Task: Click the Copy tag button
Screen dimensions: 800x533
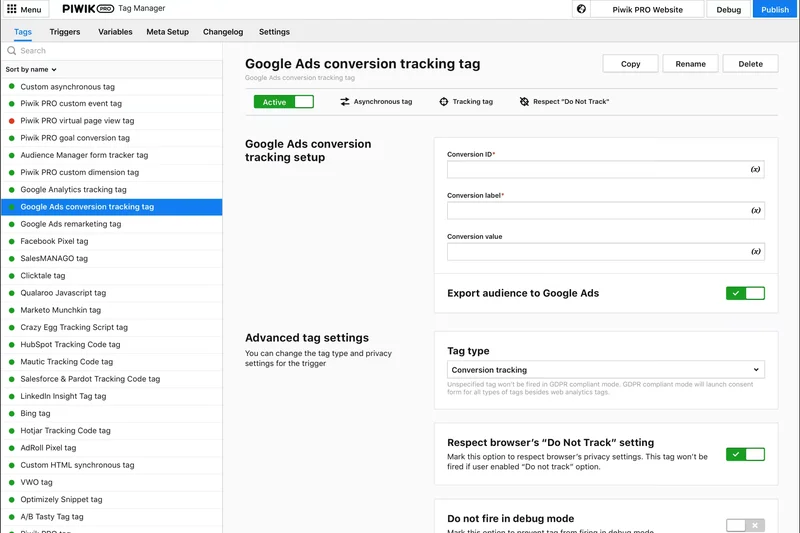Action: [630, 63]
